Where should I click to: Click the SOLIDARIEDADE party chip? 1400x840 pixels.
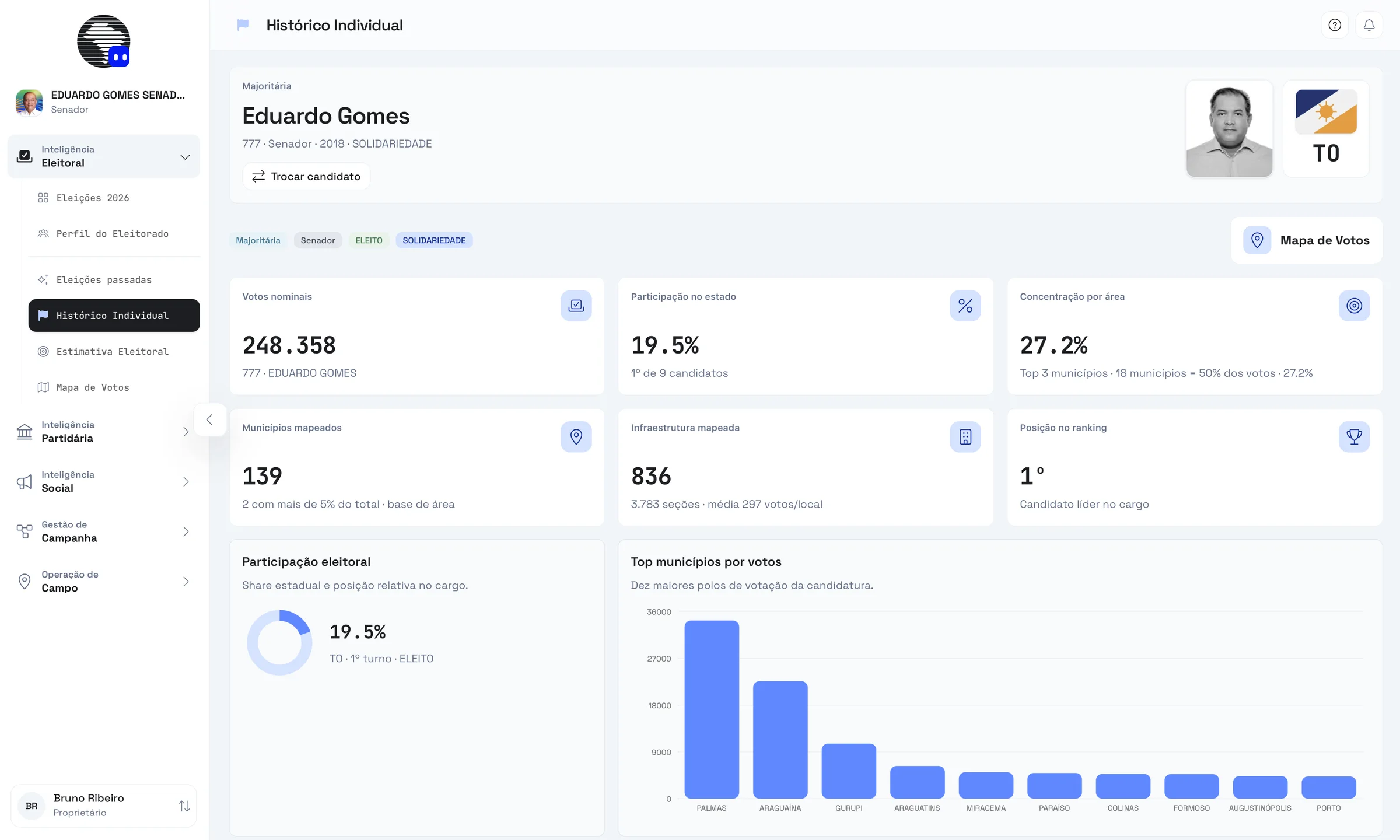[434, 240]
